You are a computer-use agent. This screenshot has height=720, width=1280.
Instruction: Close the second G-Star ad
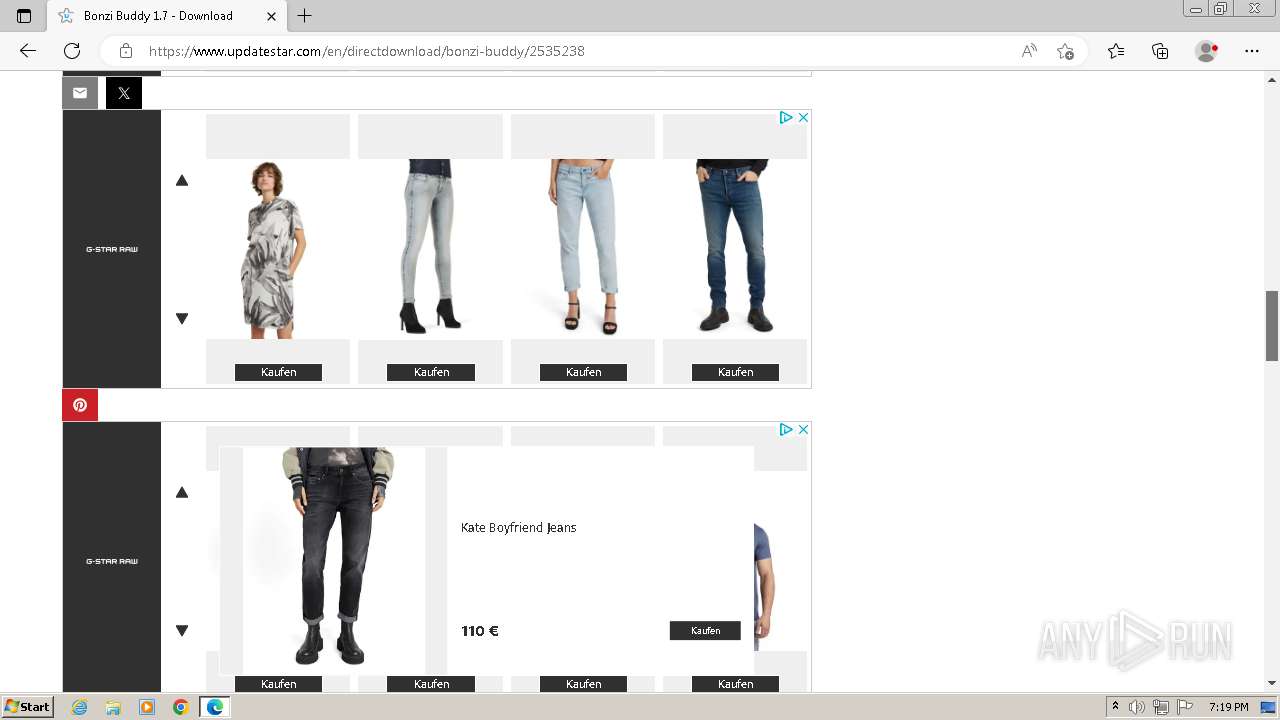802,429
